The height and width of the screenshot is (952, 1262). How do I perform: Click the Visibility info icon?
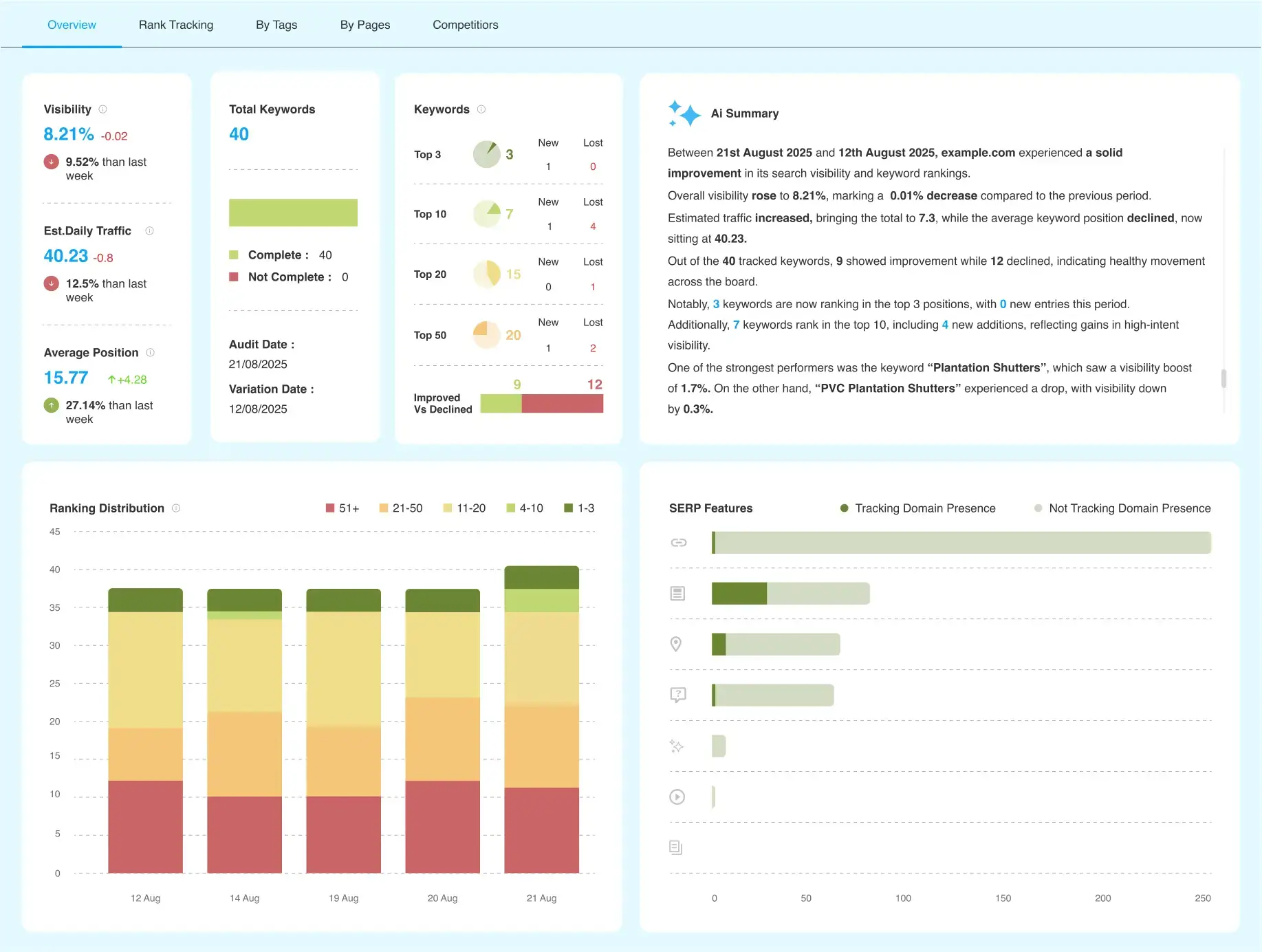click(103, 109)
